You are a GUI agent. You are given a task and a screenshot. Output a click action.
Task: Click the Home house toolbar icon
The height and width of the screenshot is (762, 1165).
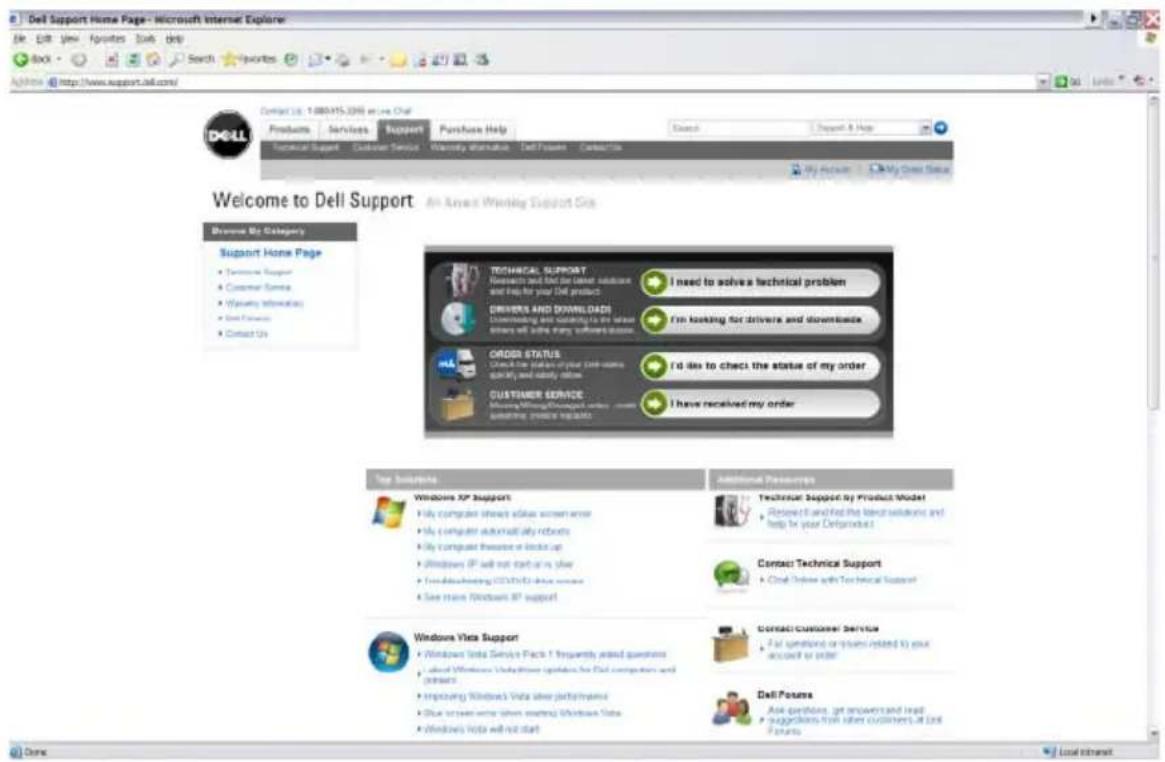[153, 59]
